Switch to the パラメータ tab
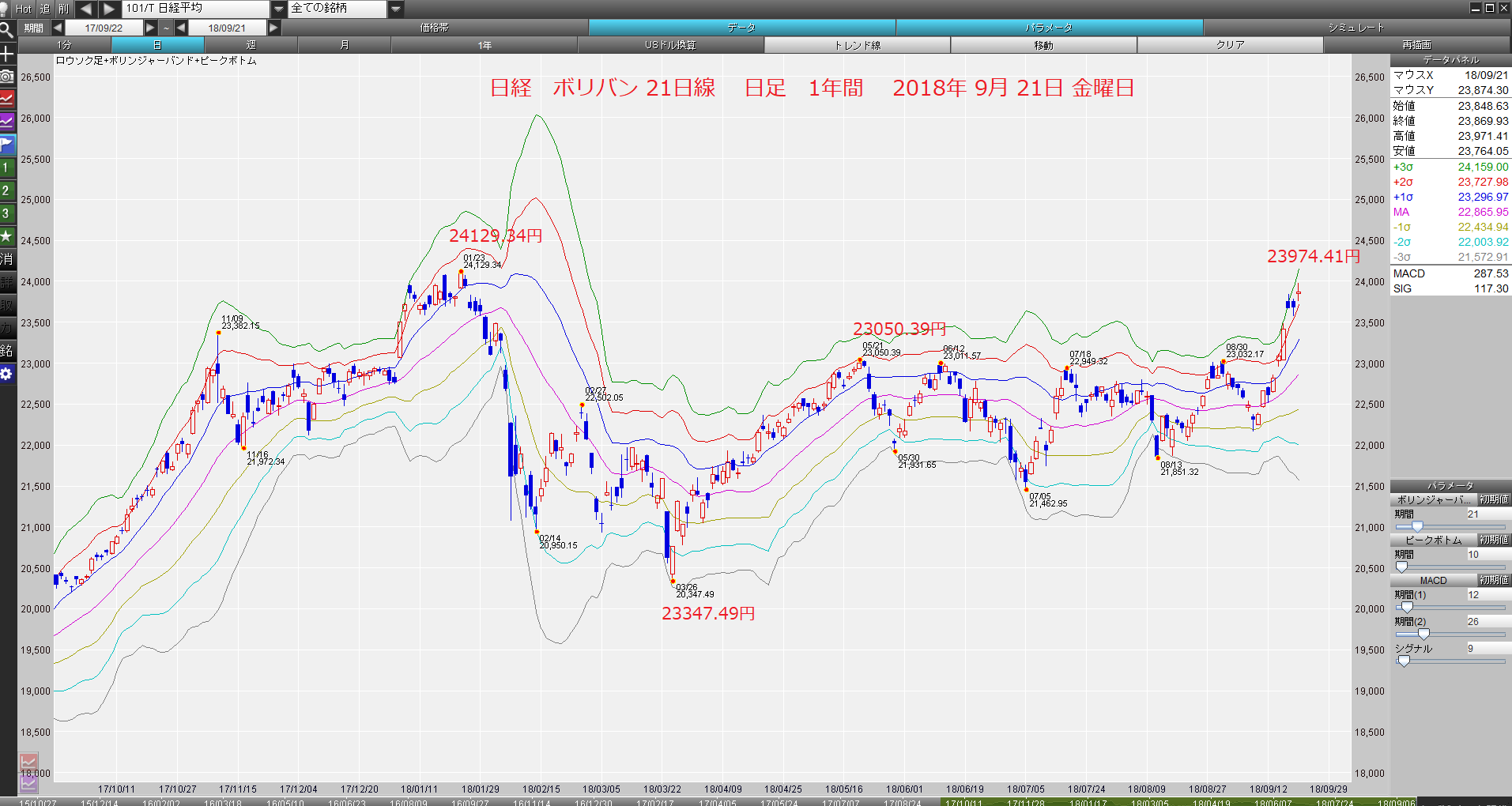1512x806 pixels. tap(1049, 28)
